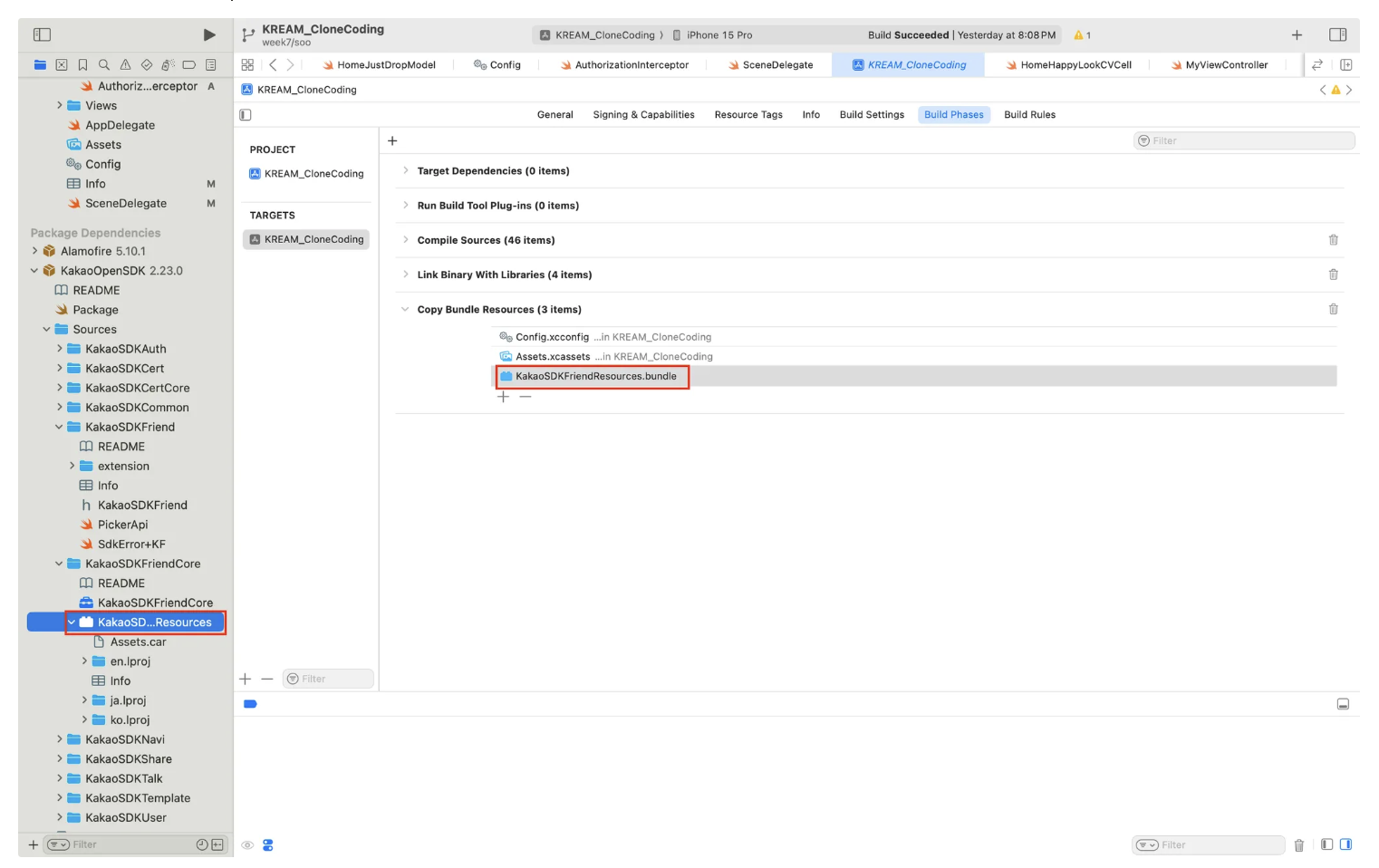
Task: Collapse the KakaoOpenSDK 2.23.0 package
Action: click(x=34, y=271)
